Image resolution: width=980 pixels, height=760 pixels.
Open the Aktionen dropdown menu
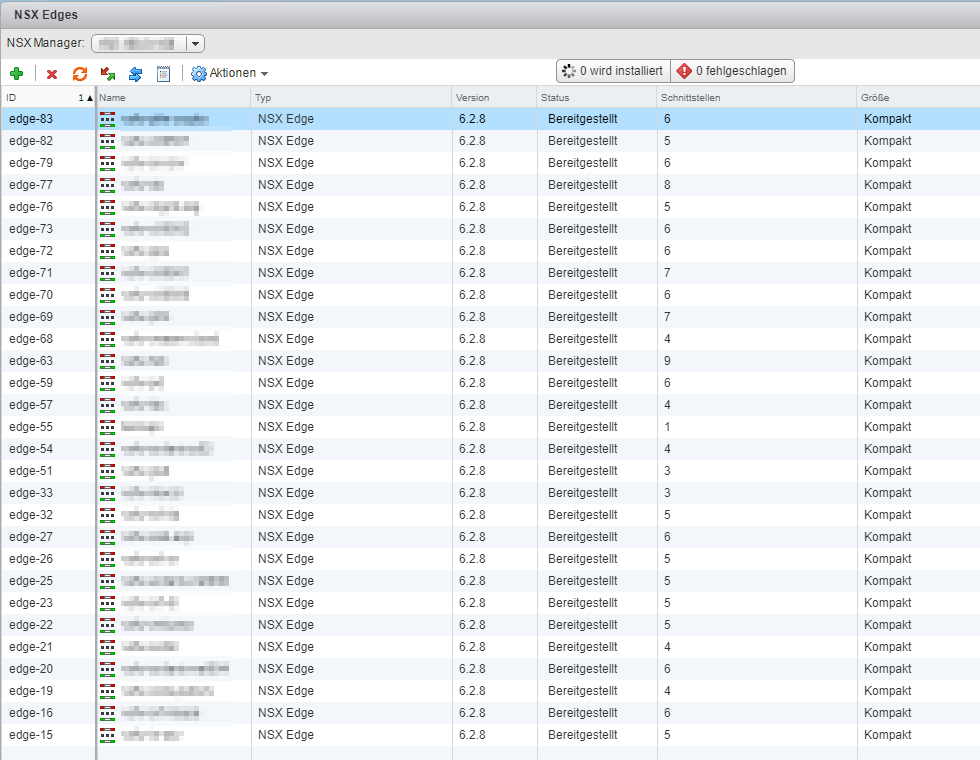[x=230, y=74]
